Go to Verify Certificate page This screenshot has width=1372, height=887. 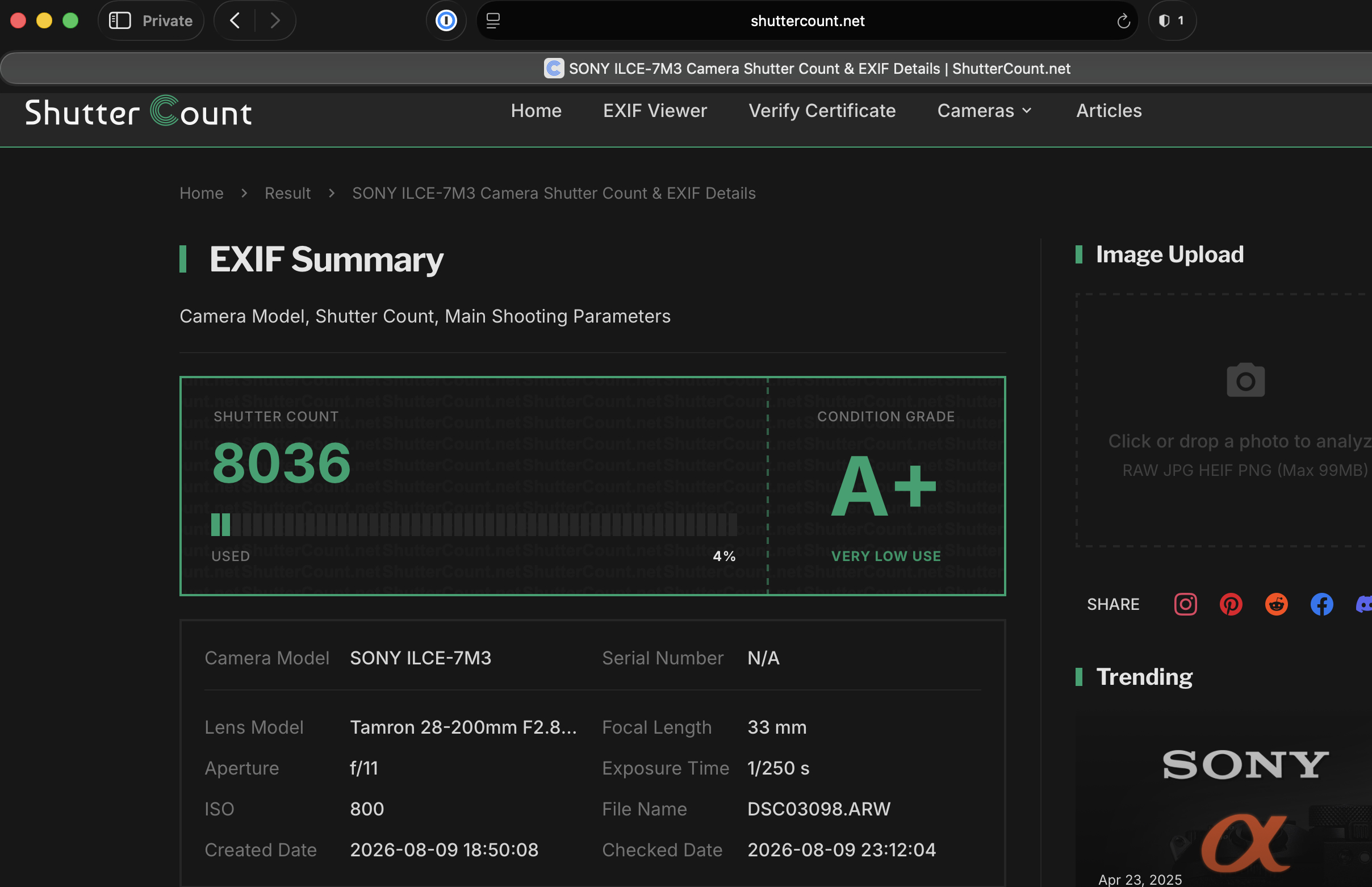(822, 111)
